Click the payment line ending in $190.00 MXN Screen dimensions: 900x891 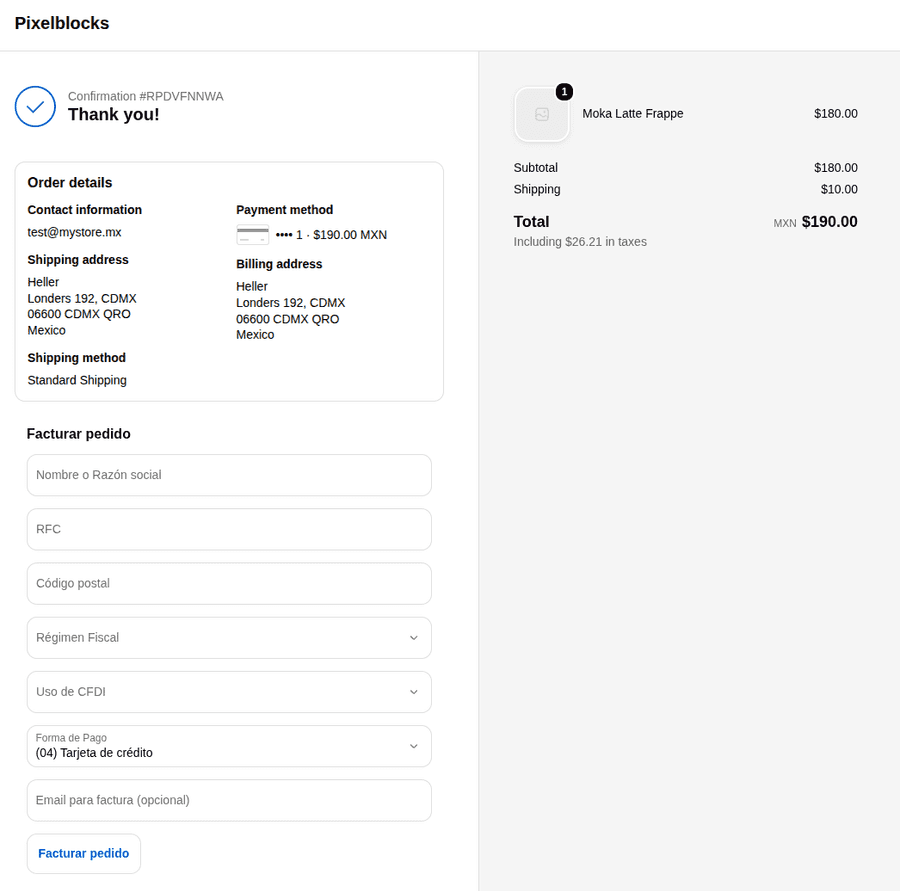331,235
